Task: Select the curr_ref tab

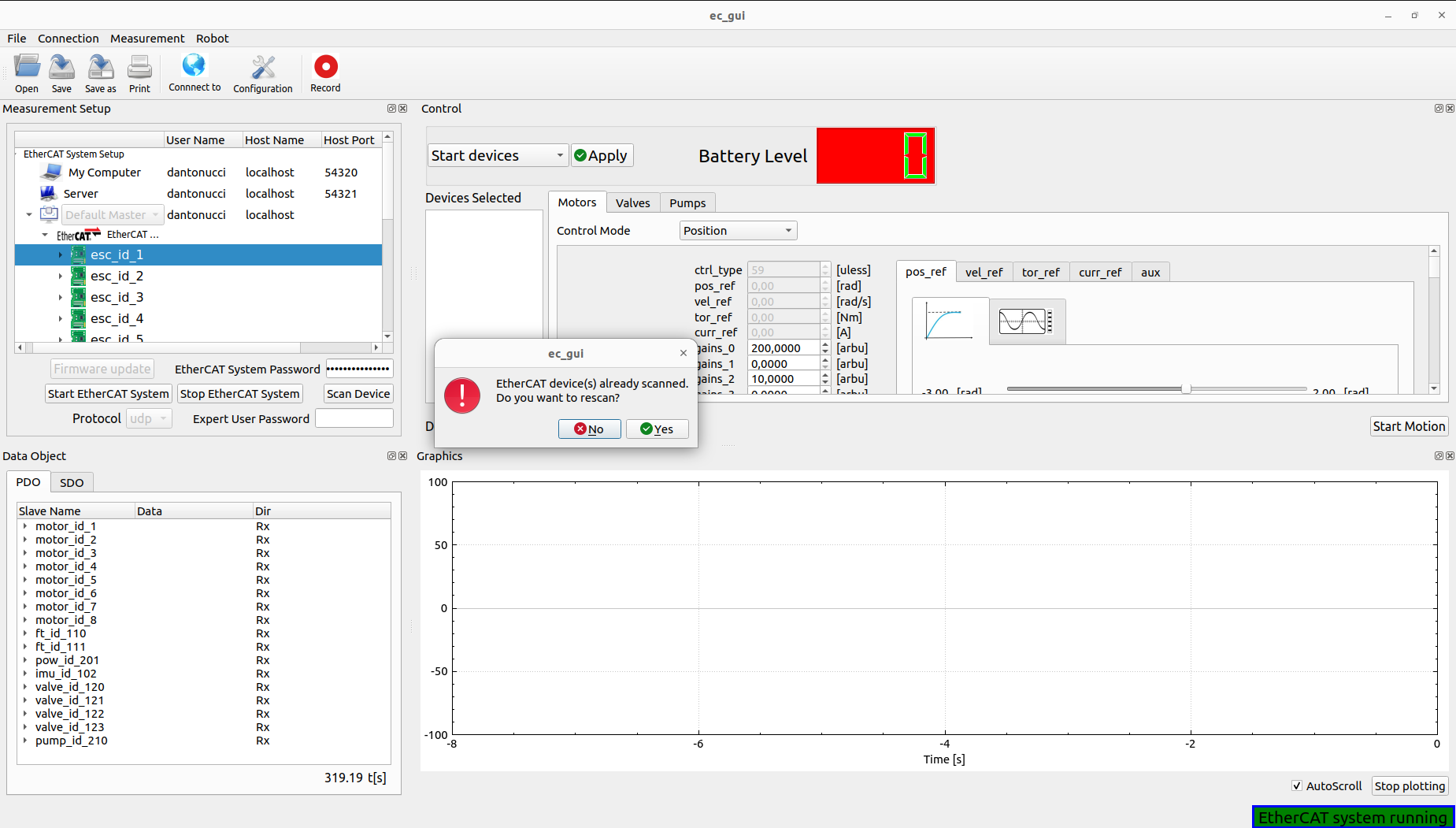Action: click(1100, 273)
